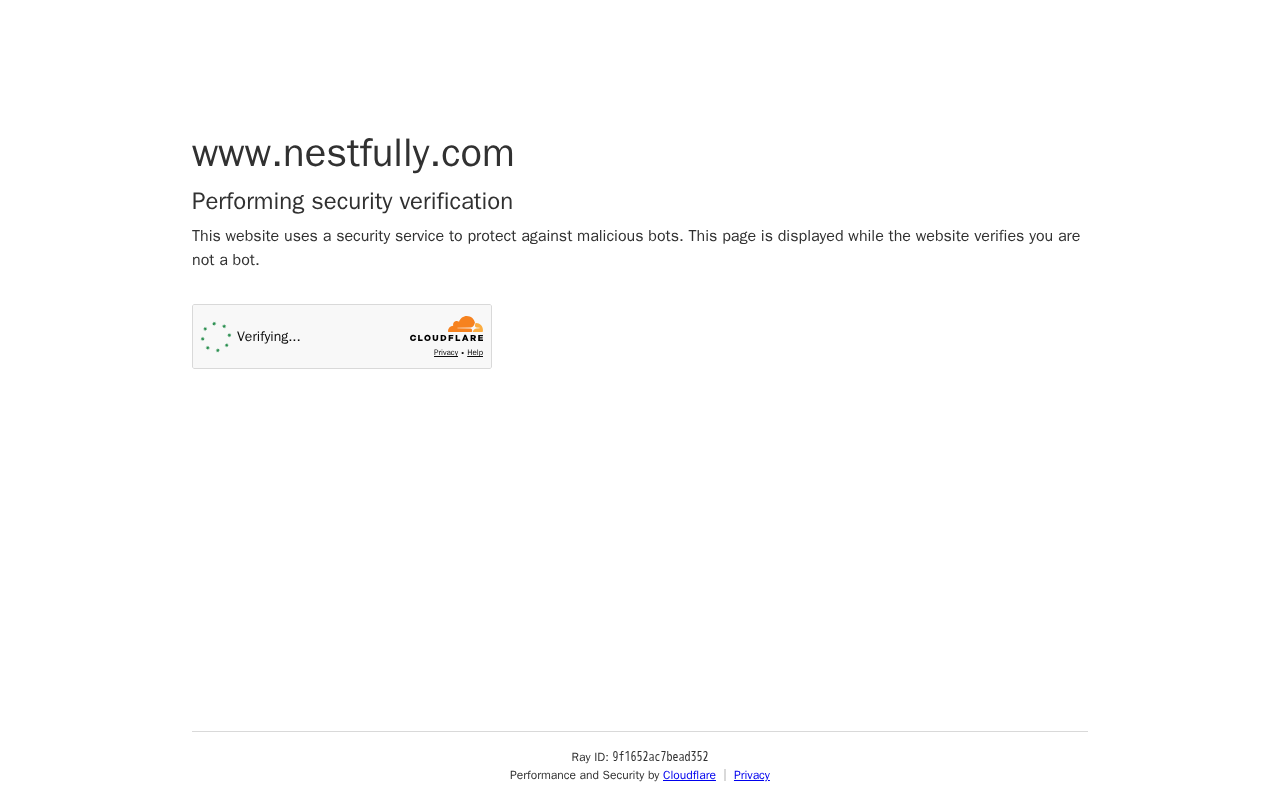Image resolution: width=1280 pixels, height=800 pixels.
Task: Click the orange Cloudflare cloud logo
Action: pos(466,324)
